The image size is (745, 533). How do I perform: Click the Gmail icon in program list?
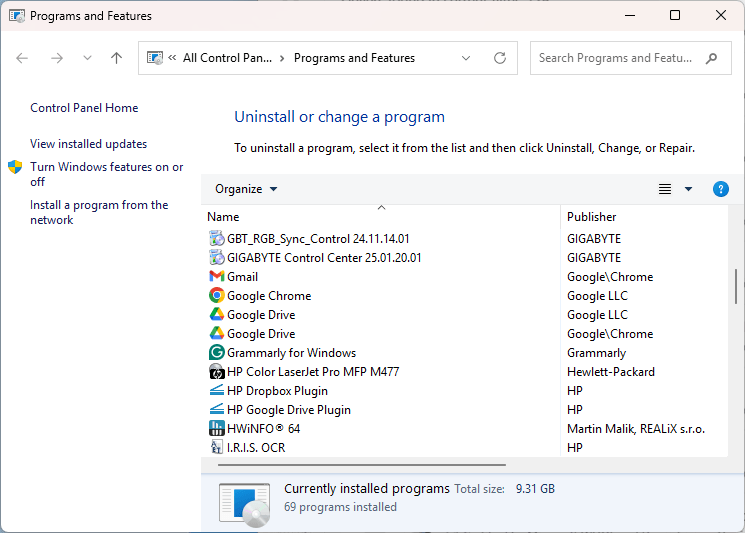pyautogui.click(x=217, y=277)
